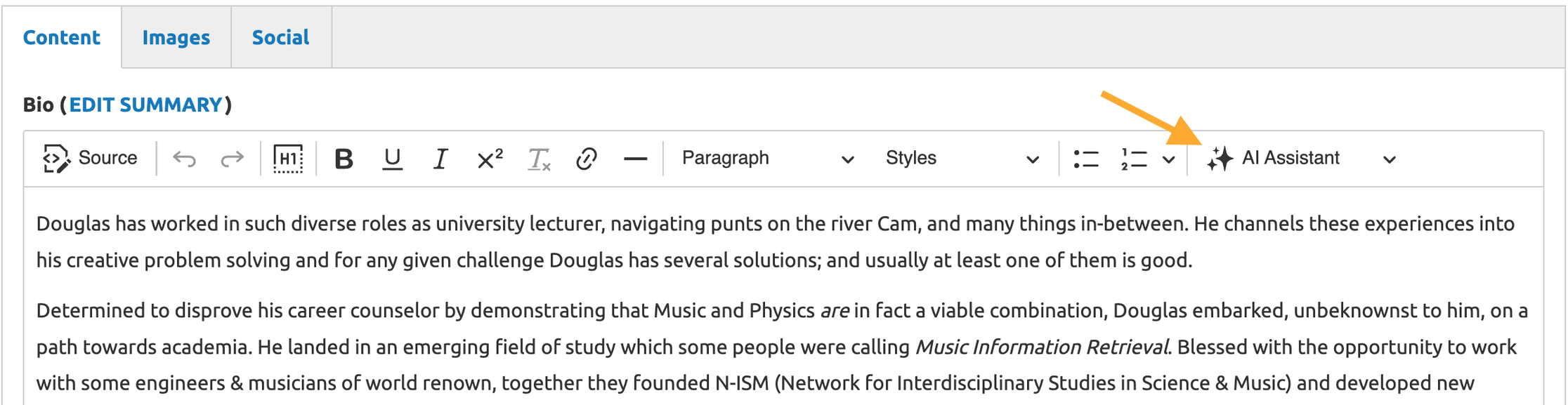
Task: Toggle show blocks H1 icon
Action: coord(288,159)
